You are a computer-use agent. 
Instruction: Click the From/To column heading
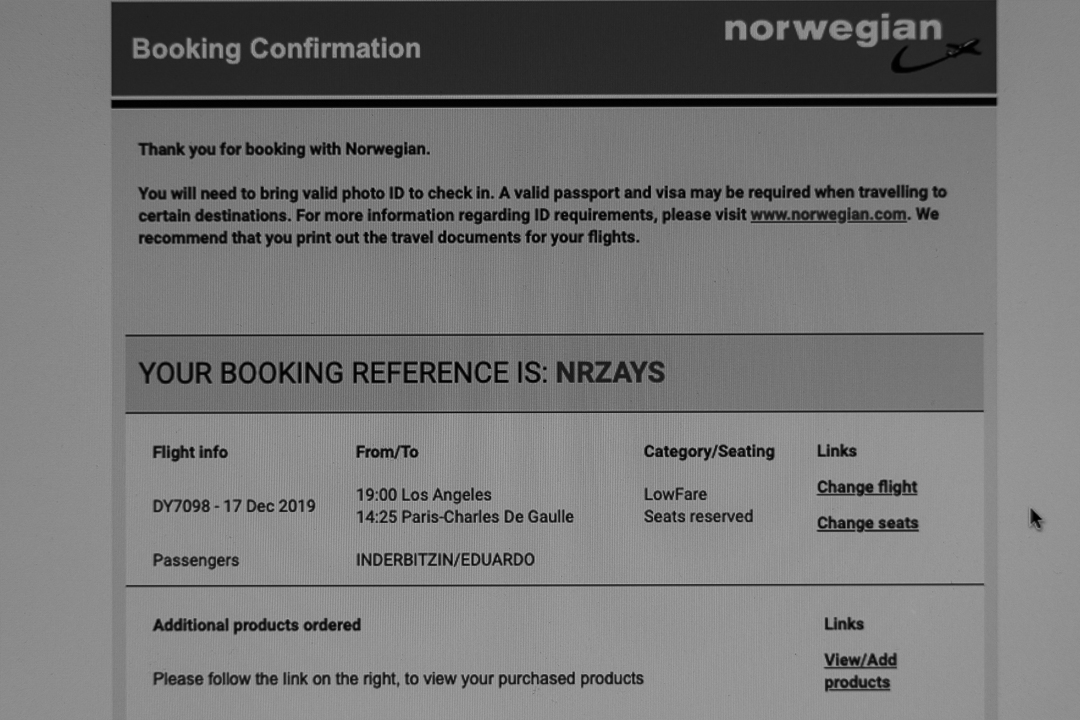click(x=387, y=452)
